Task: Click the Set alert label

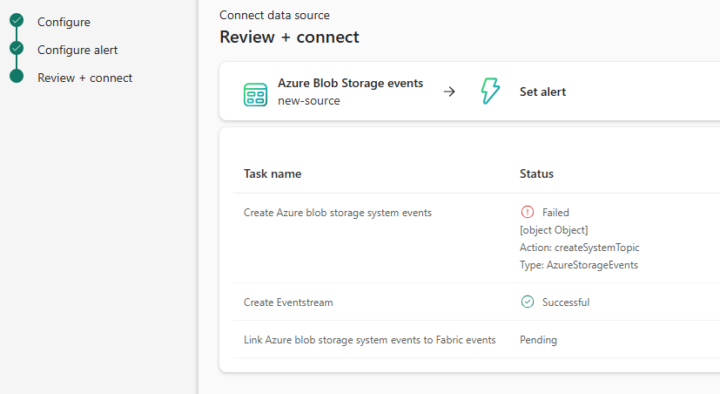Action: click(x=542, y=92)
